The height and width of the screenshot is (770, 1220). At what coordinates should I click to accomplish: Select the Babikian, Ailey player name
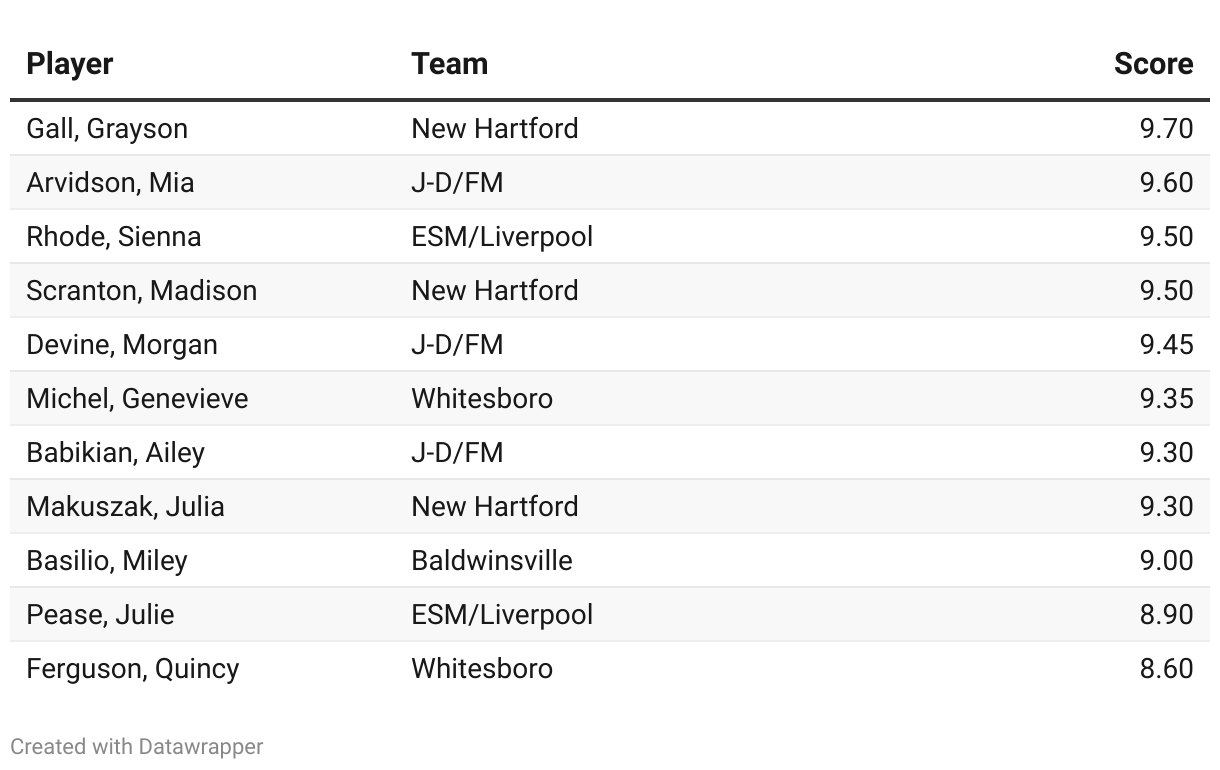[115, 453]
